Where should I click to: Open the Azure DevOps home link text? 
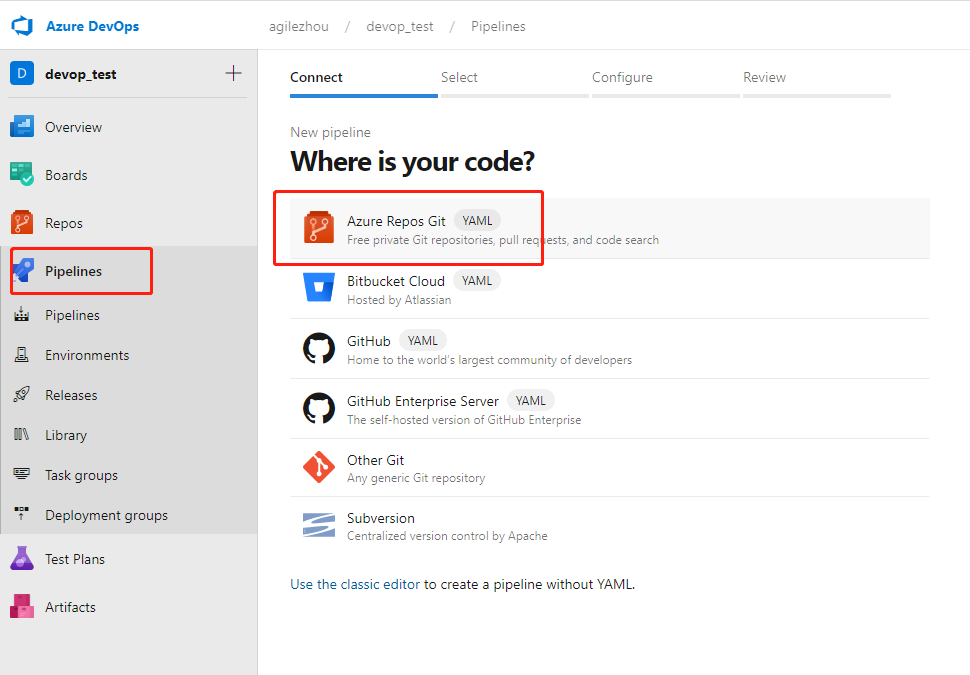point(92,26)
